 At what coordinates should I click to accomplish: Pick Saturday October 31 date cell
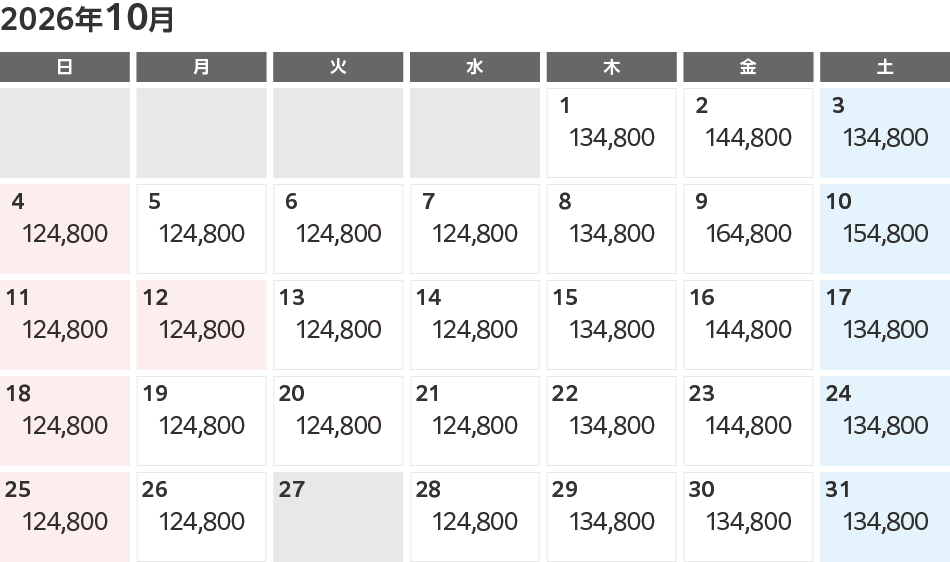coord(884,516)
